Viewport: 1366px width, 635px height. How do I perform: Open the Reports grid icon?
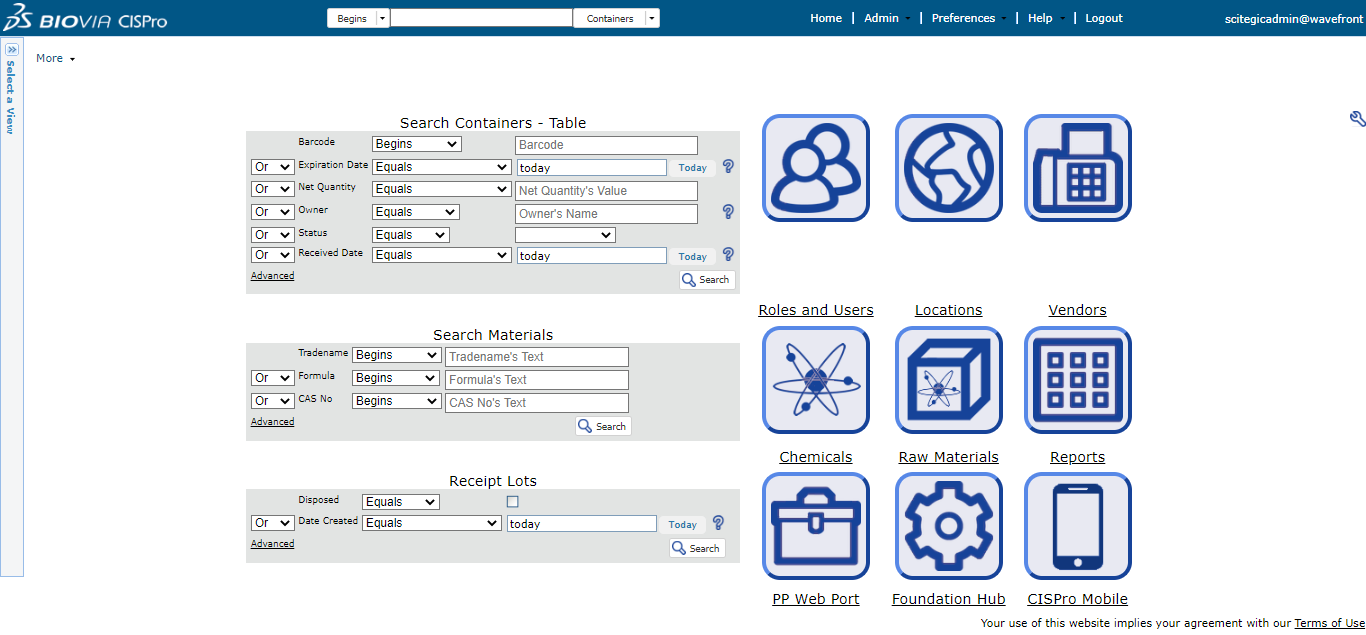click(x=1077, y=380)
